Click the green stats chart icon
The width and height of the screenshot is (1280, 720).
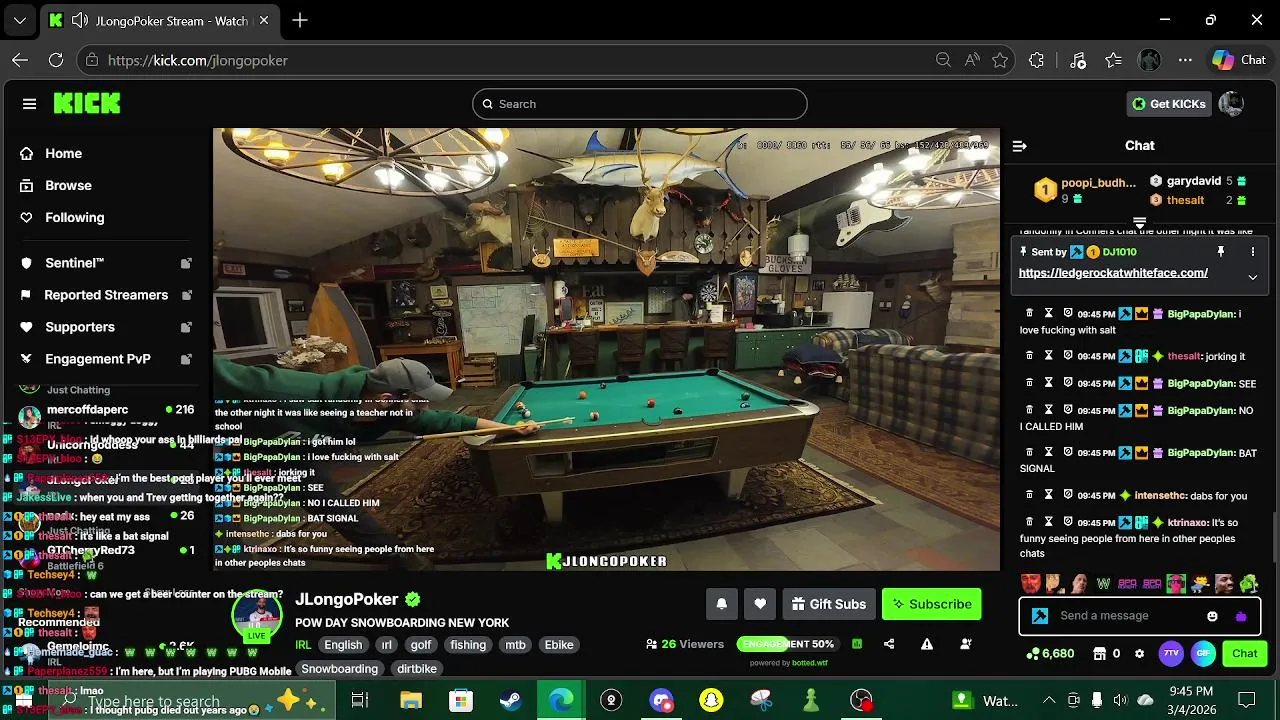[857, 644]
